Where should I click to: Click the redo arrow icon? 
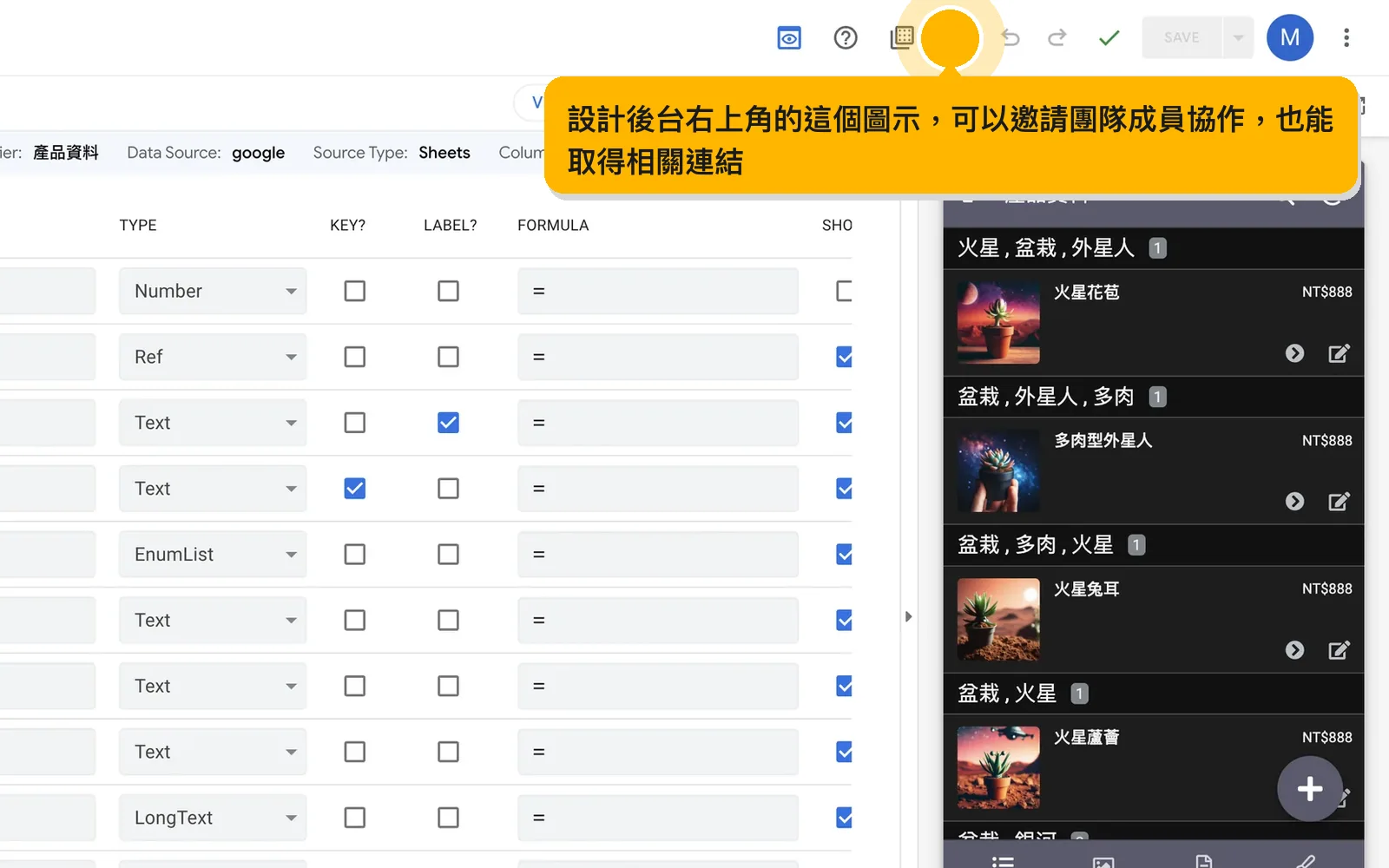tap(1057, 38)
